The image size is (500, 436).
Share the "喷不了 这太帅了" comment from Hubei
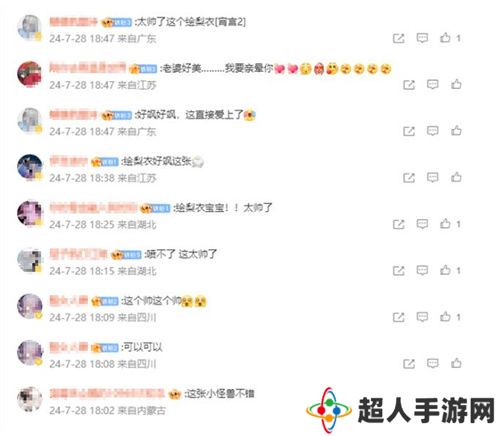[x=399, y=270]
